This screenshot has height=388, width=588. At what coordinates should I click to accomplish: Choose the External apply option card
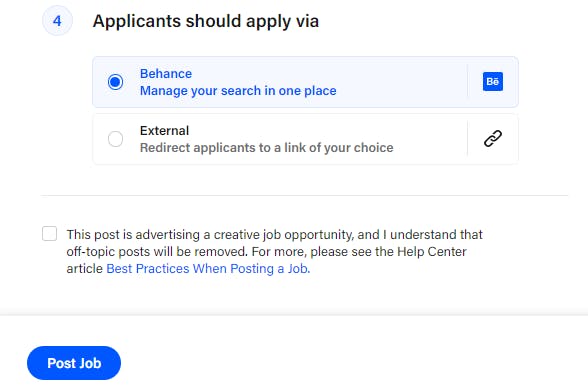[305, 139]
